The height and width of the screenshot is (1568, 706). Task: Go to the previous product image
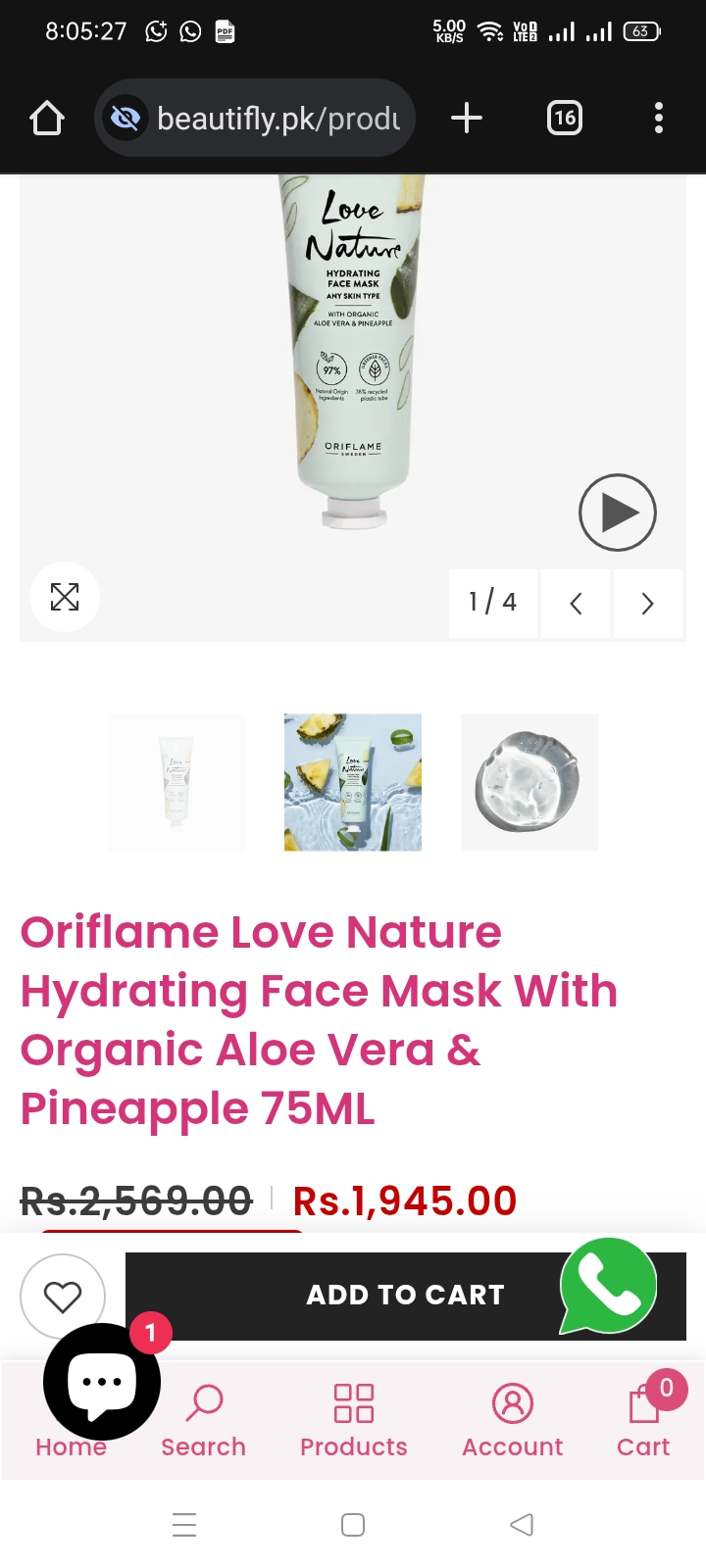point(576,604)
